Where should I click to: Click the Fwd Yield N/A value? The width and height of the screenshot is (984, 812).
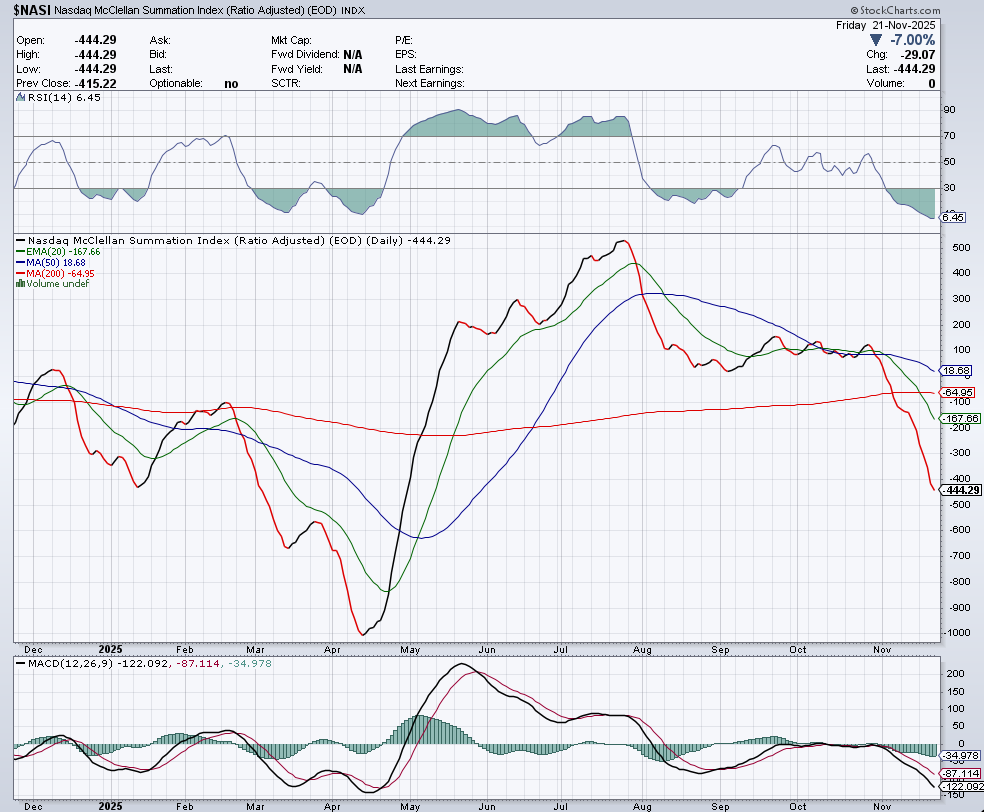(353, 69)
